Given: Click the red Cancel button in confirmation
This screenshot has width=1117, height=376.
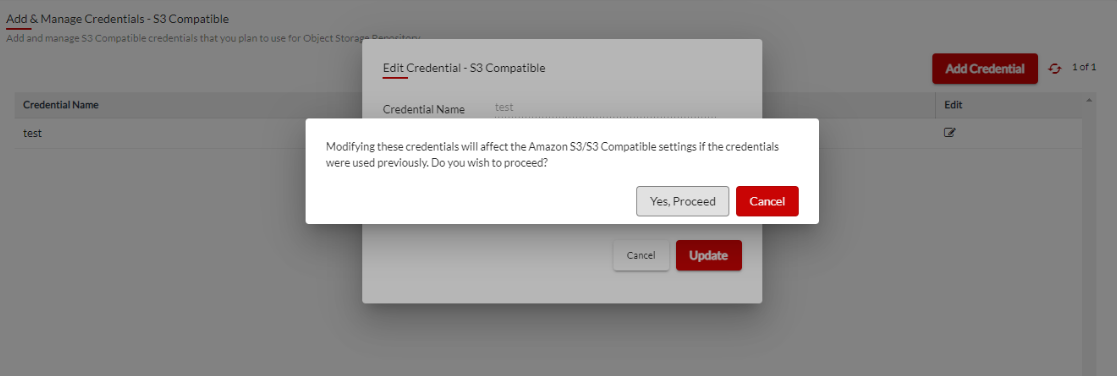Looking at the screenshot, I should 767,201.
